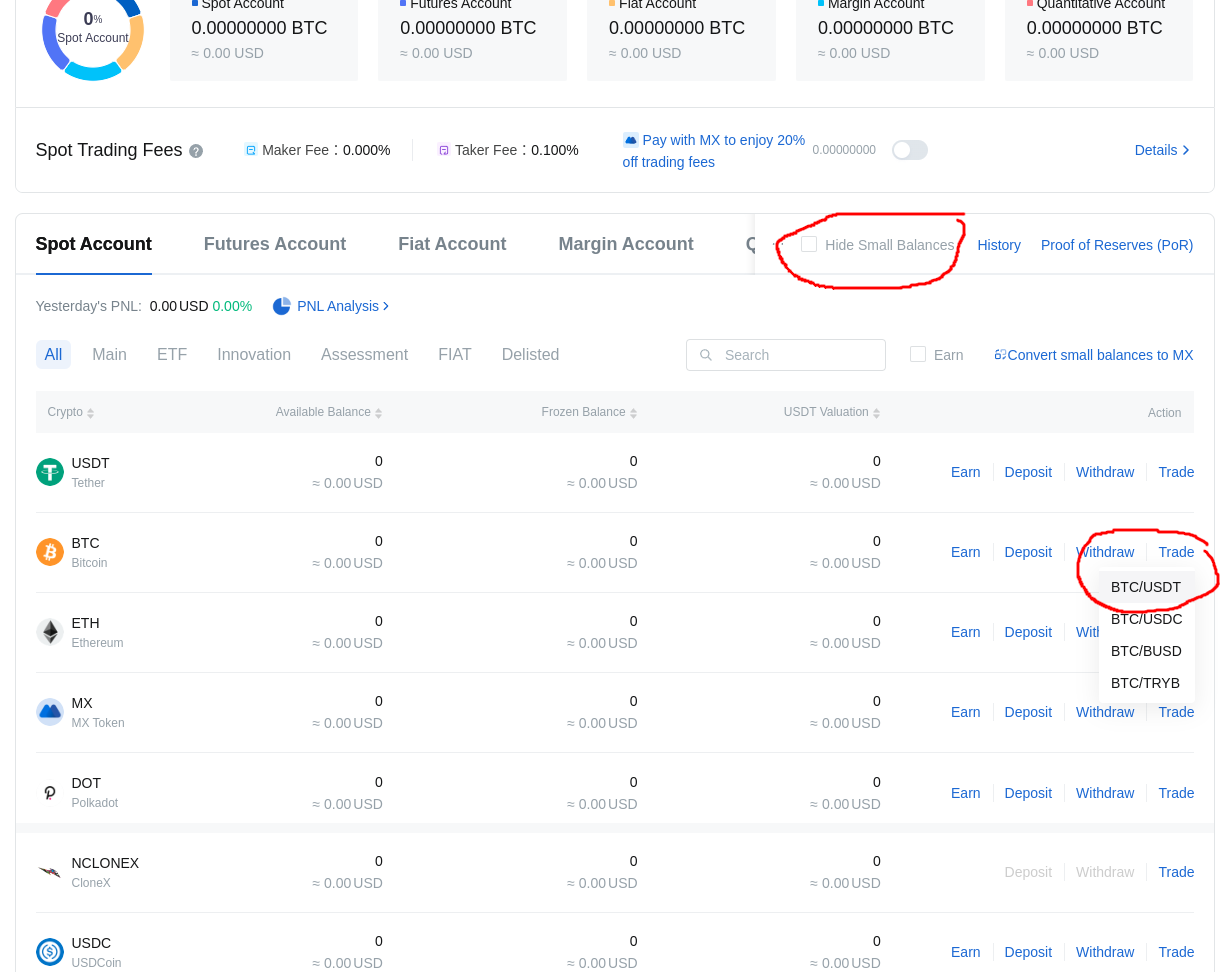This screenshot has width=1230, height=972.
Task: Click Trade in the DOT row
Action: pos(1176,793)
